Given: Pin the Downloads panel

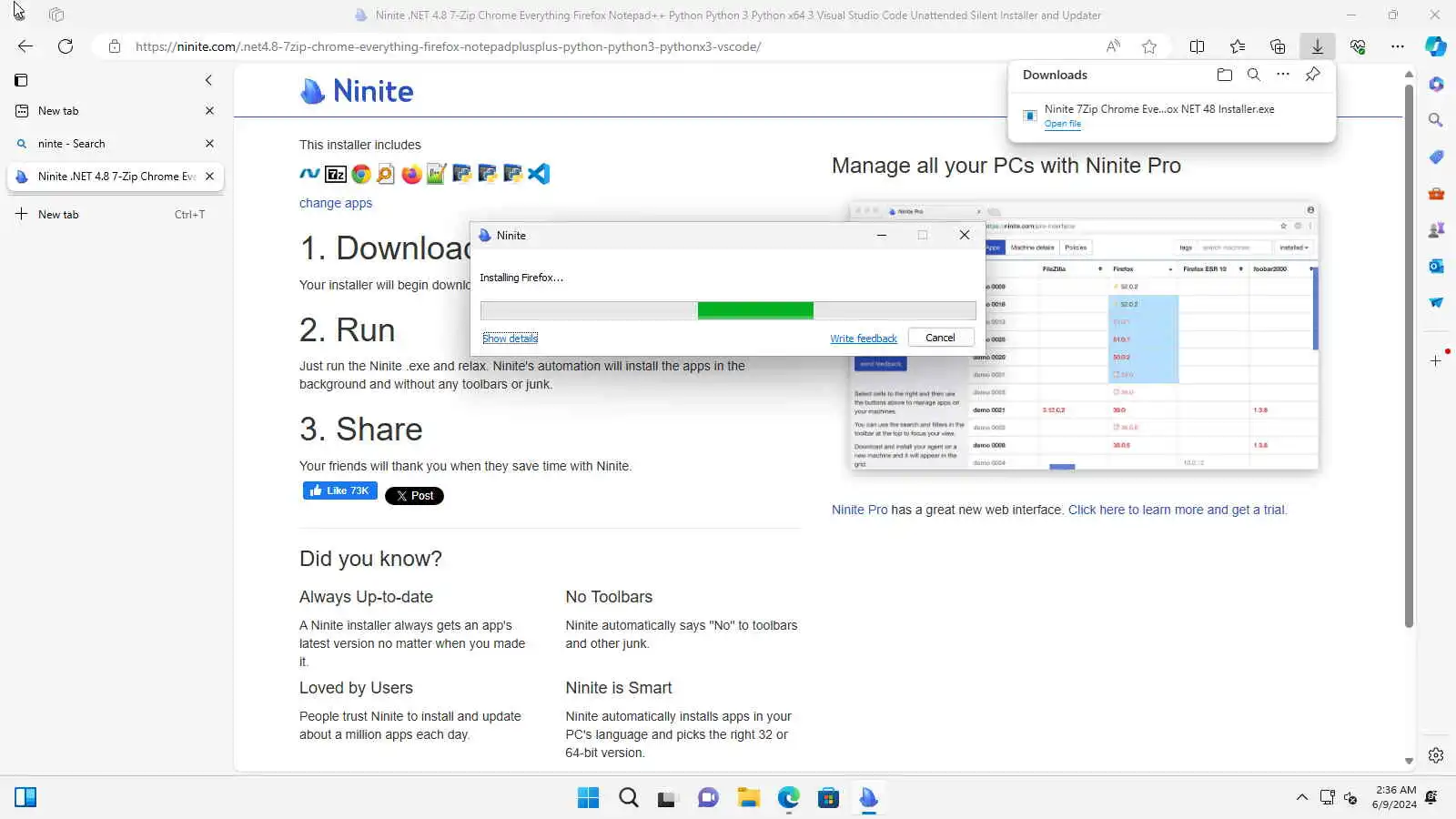Looking at the screenshot, I should [1312, 75].
